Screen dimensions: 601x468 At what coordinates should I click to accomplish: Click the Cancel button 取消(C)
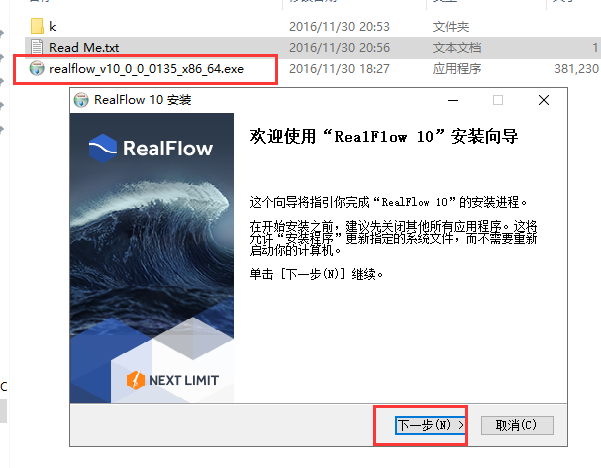(x=517, y=425)
